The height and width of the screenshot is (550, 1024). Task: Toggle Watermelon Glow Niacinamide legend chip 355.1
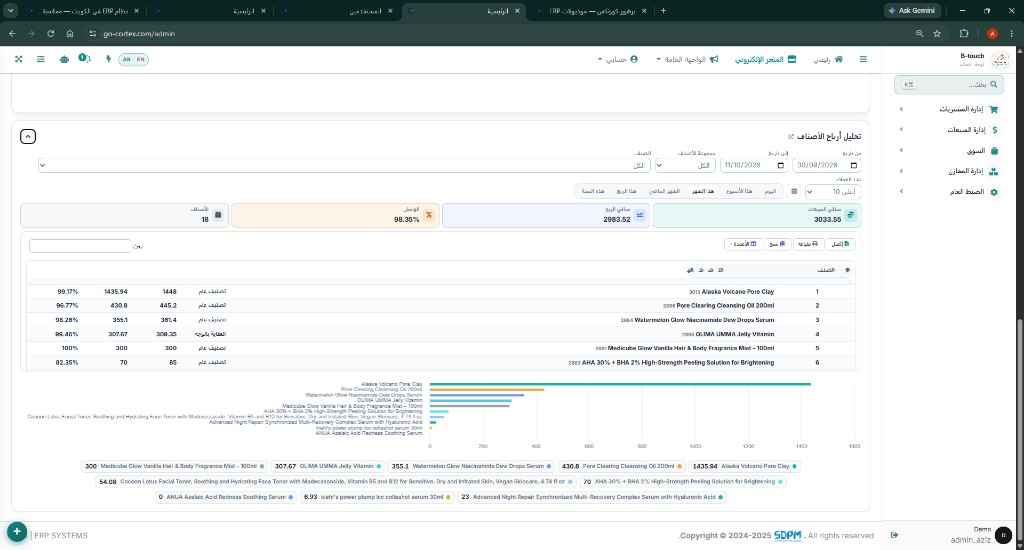pyautogui.click(x=471, y=466)
